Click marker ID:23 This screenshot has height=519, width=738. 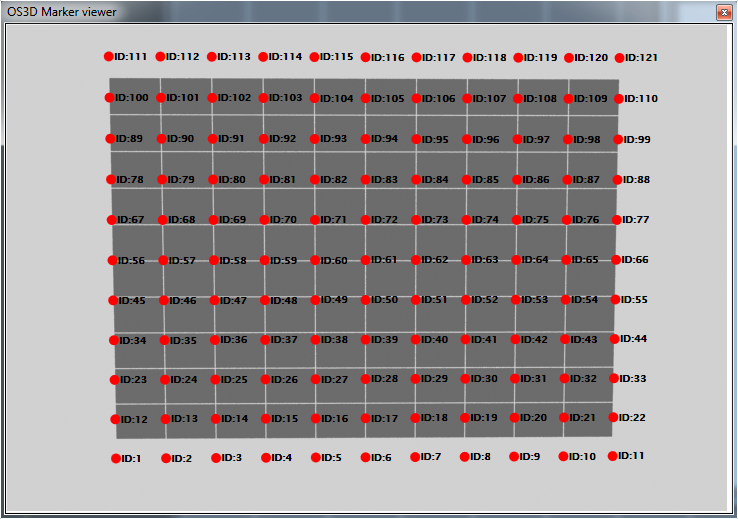(x=114, y=380)
